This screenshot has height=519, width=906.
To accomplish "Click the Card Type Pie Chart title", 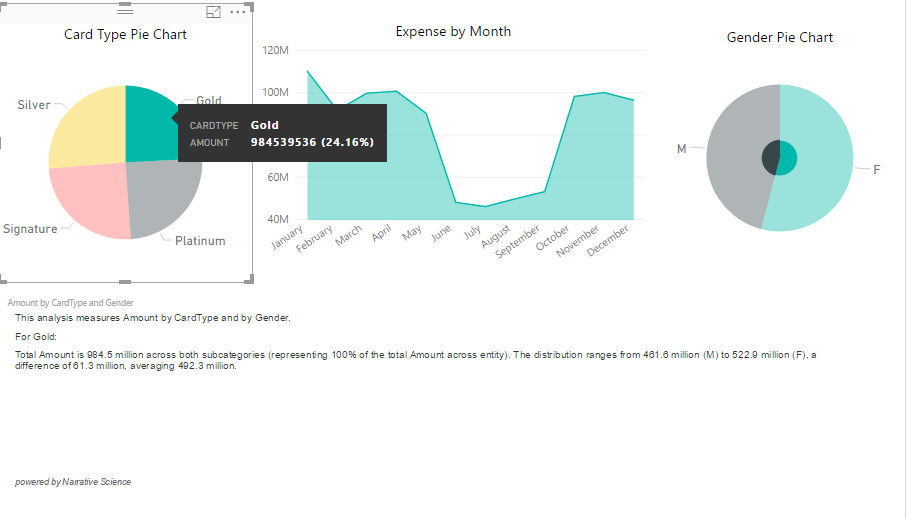I will (x=125, y=35).
